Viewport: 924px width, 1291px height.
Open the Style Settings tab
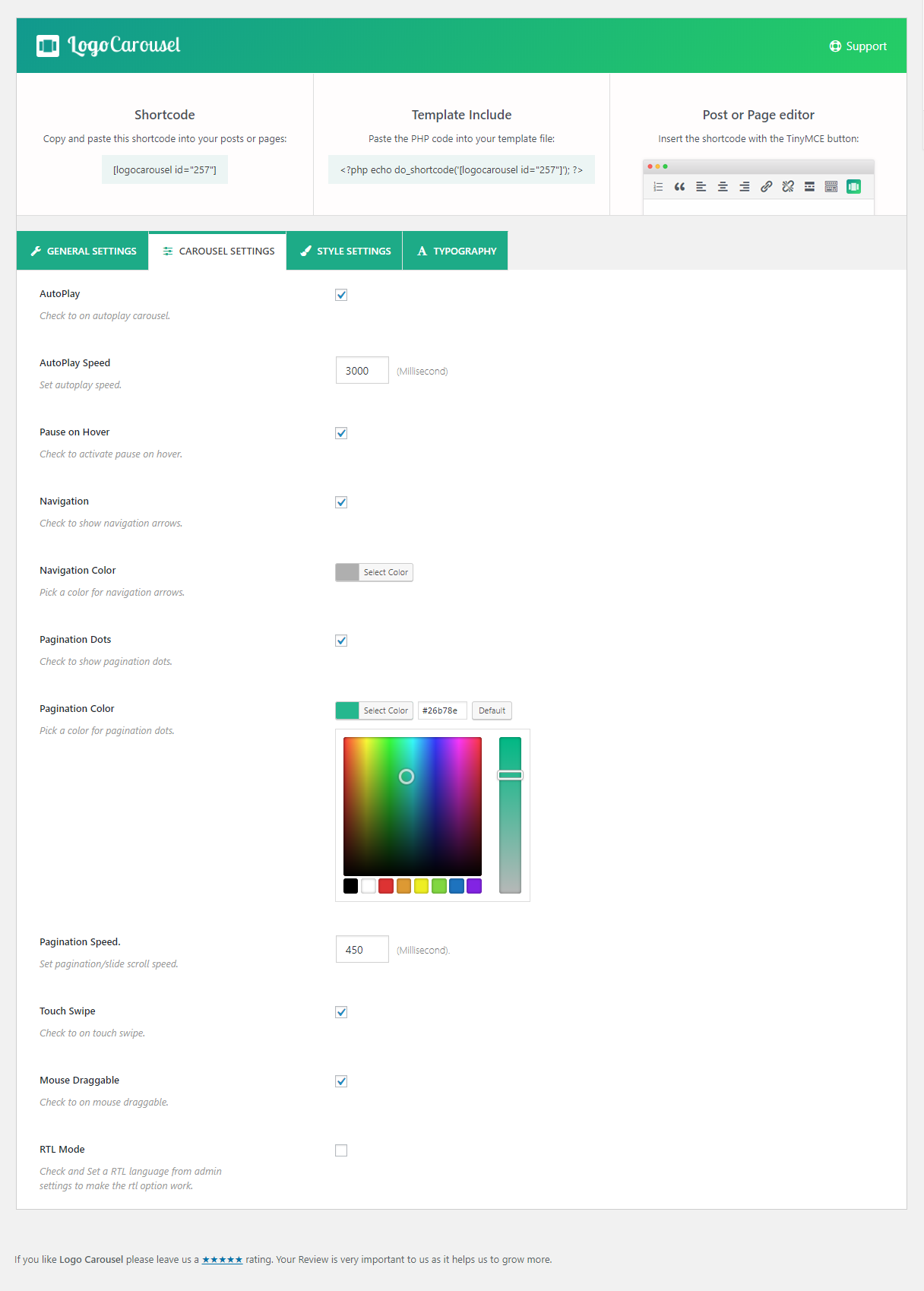click(345, 251)
